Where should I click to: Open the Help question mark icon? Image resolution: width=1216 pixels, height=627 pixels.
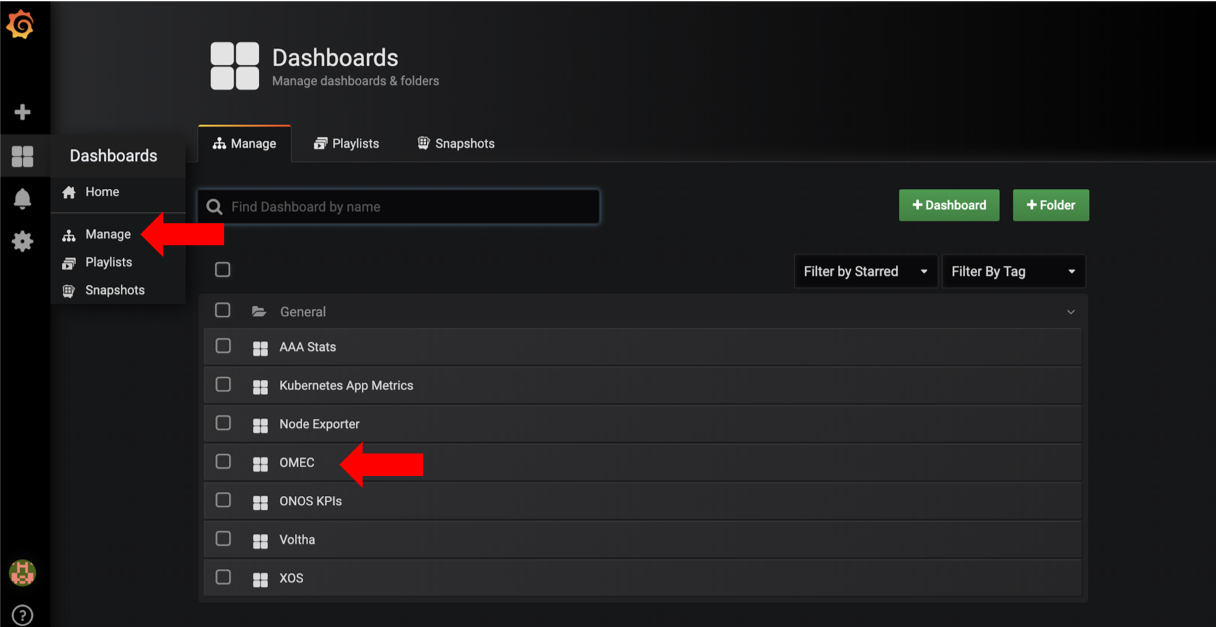pyautogui.click(x=22, y=615)
